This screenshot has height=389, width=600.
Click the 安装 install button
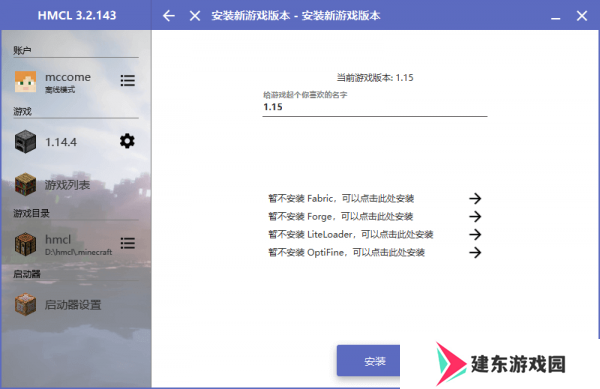pos(368,361)
